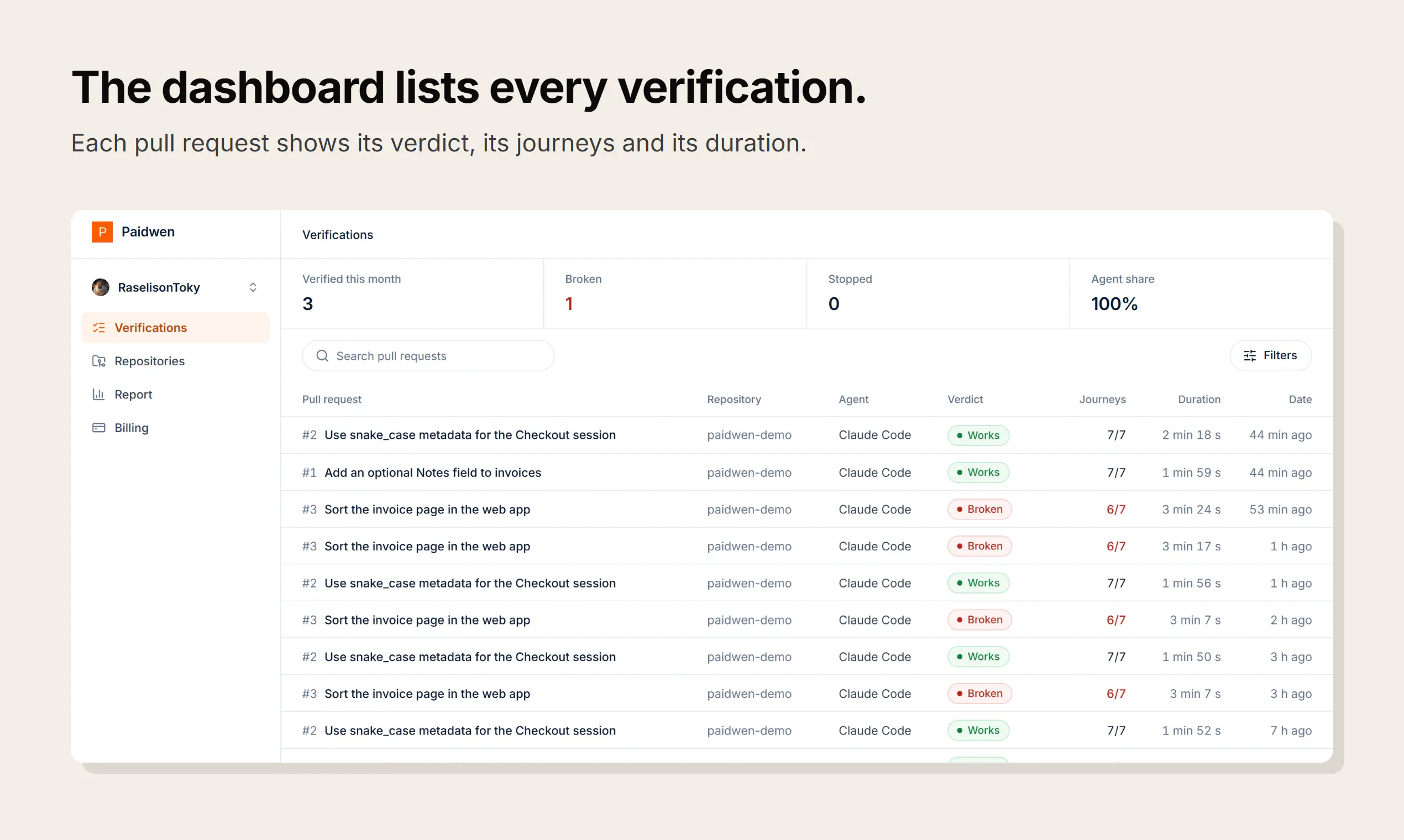Open the Repositories sidebar item
The height and width of the screenshot is (840, 1404).
click(x=176, y=361)
